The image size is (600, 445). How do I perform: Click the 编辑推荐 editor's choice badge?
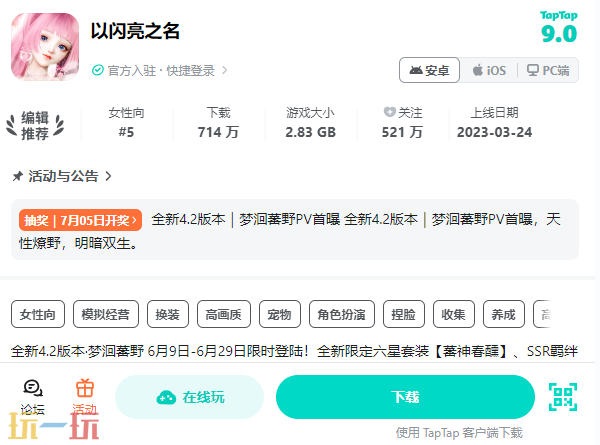pyautogui.click(x=35, y=126)
